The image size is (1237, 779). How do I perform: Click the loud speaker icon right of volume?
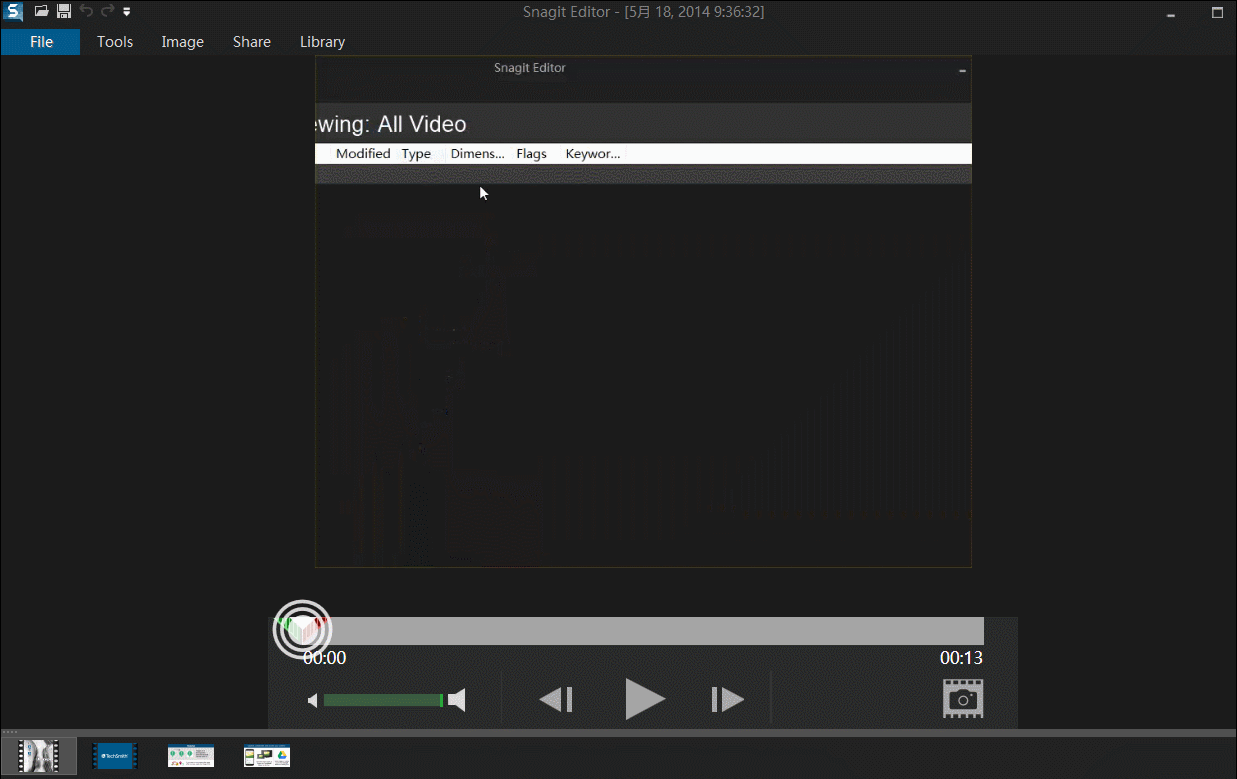[x=457, y=700]
